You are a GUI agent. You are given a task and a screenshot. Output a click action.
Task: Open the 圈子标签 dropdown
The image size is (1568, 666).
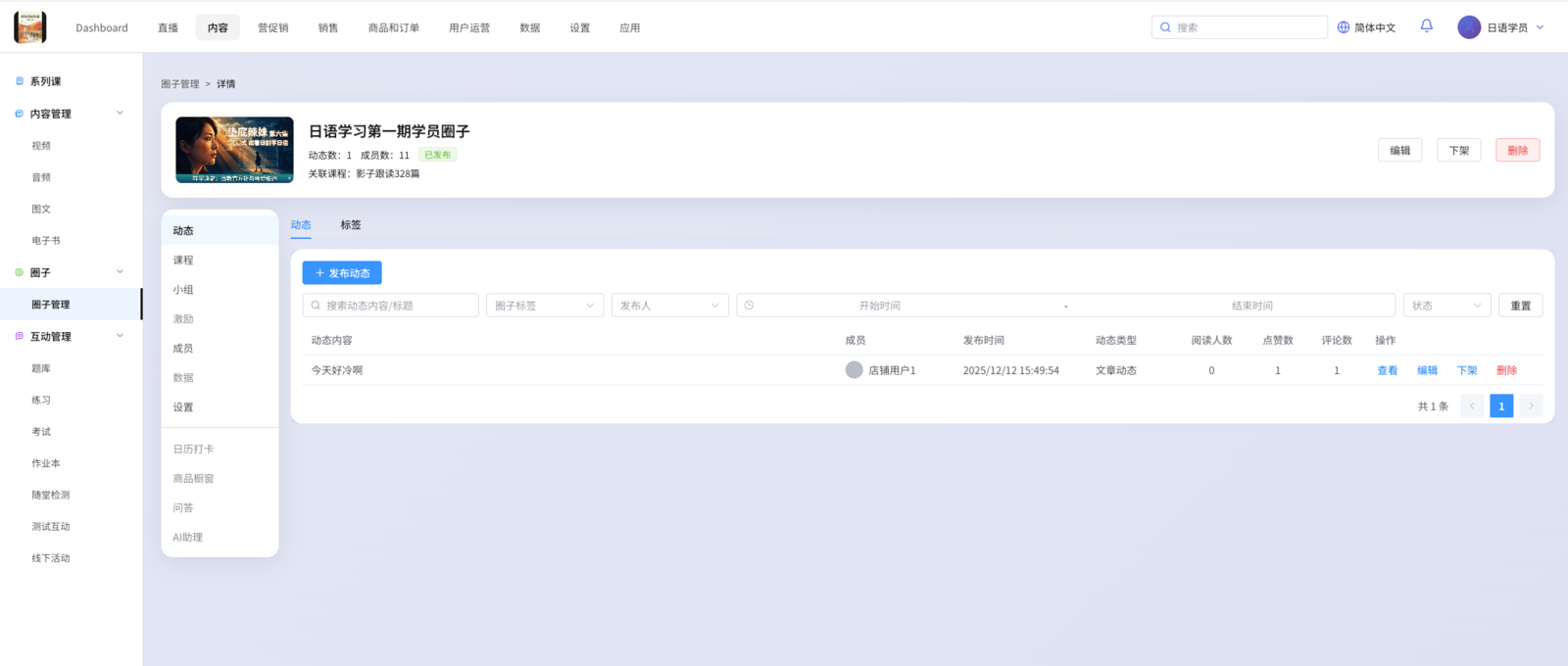pos(545,306)
